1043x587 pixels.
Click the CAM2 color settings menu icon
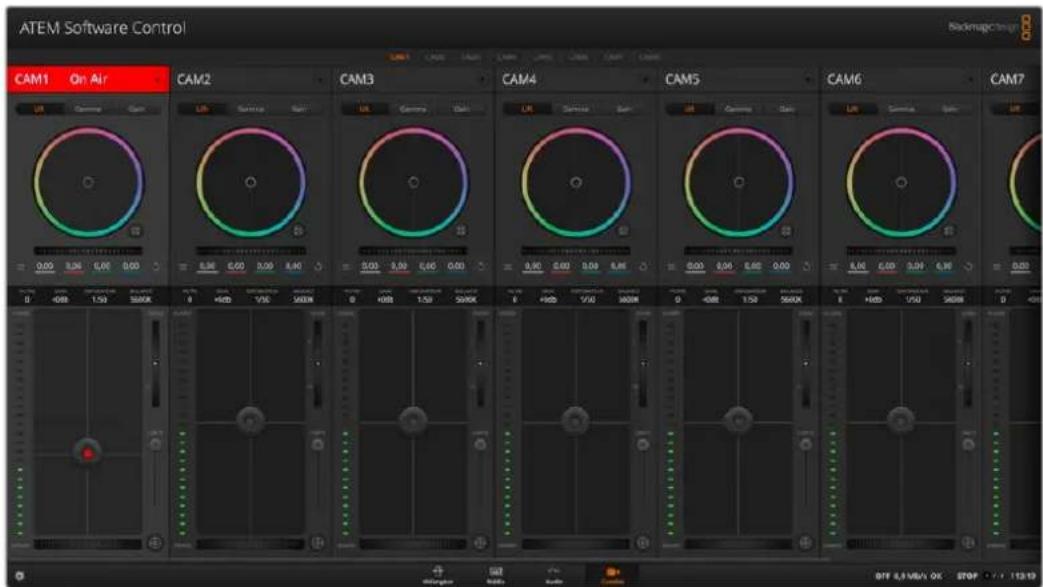183,266
